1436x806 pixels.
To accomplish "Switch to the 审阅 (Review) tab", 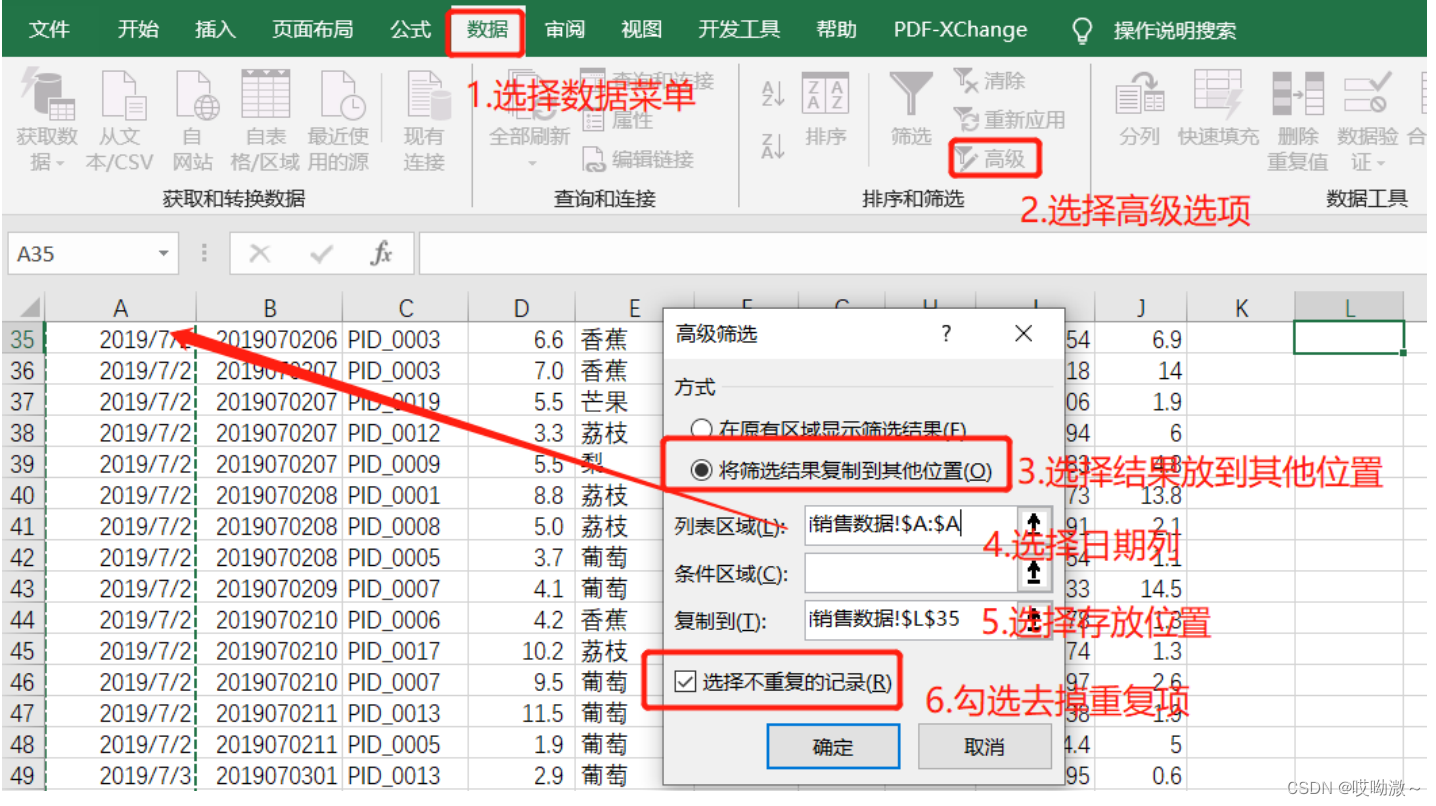I will tap(565, 30).
